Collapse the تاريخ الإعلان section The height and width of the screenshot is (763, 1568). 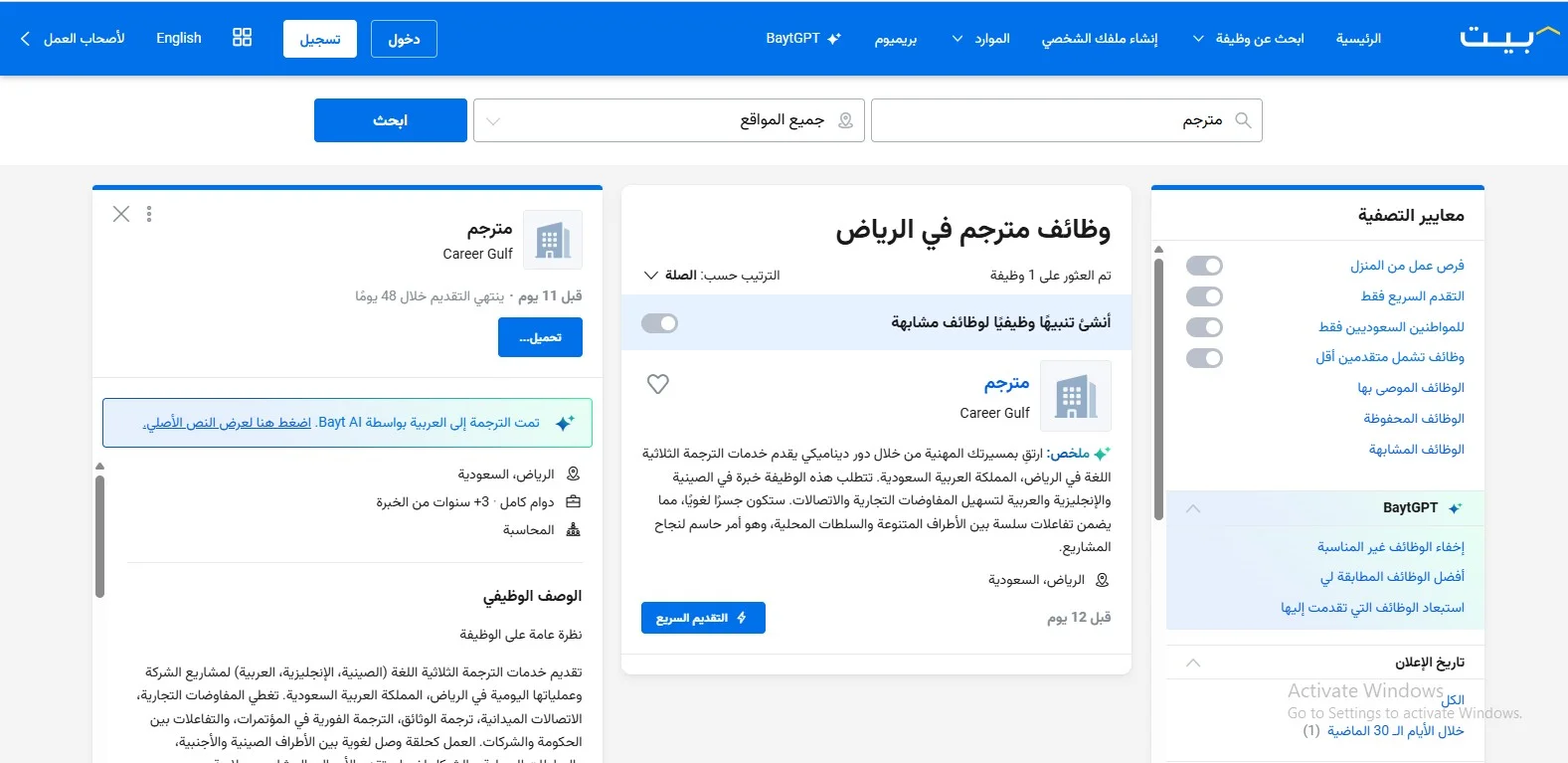(x=1193, y=663)
